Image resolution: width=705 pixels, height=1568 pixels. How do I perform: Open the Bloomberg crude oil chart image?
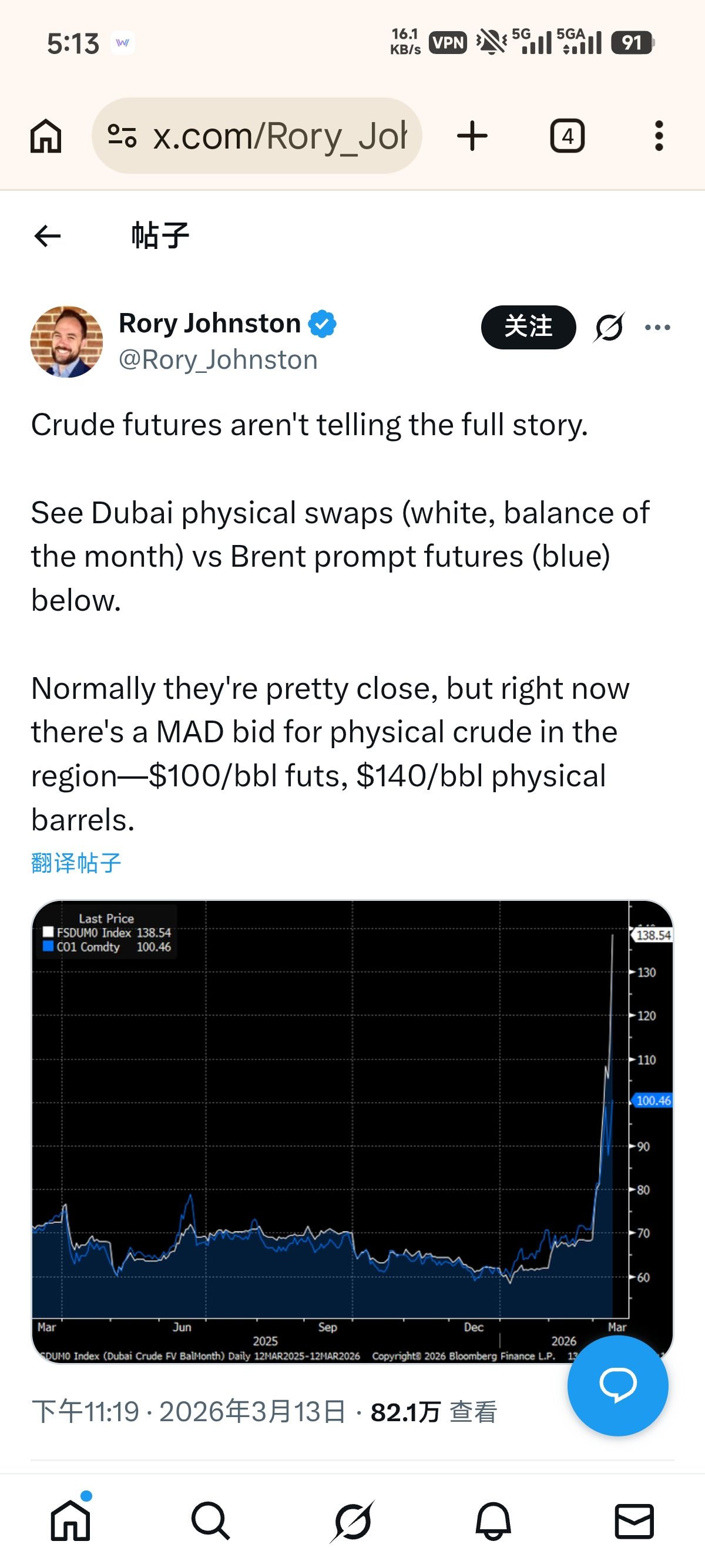coord(352,1131)
